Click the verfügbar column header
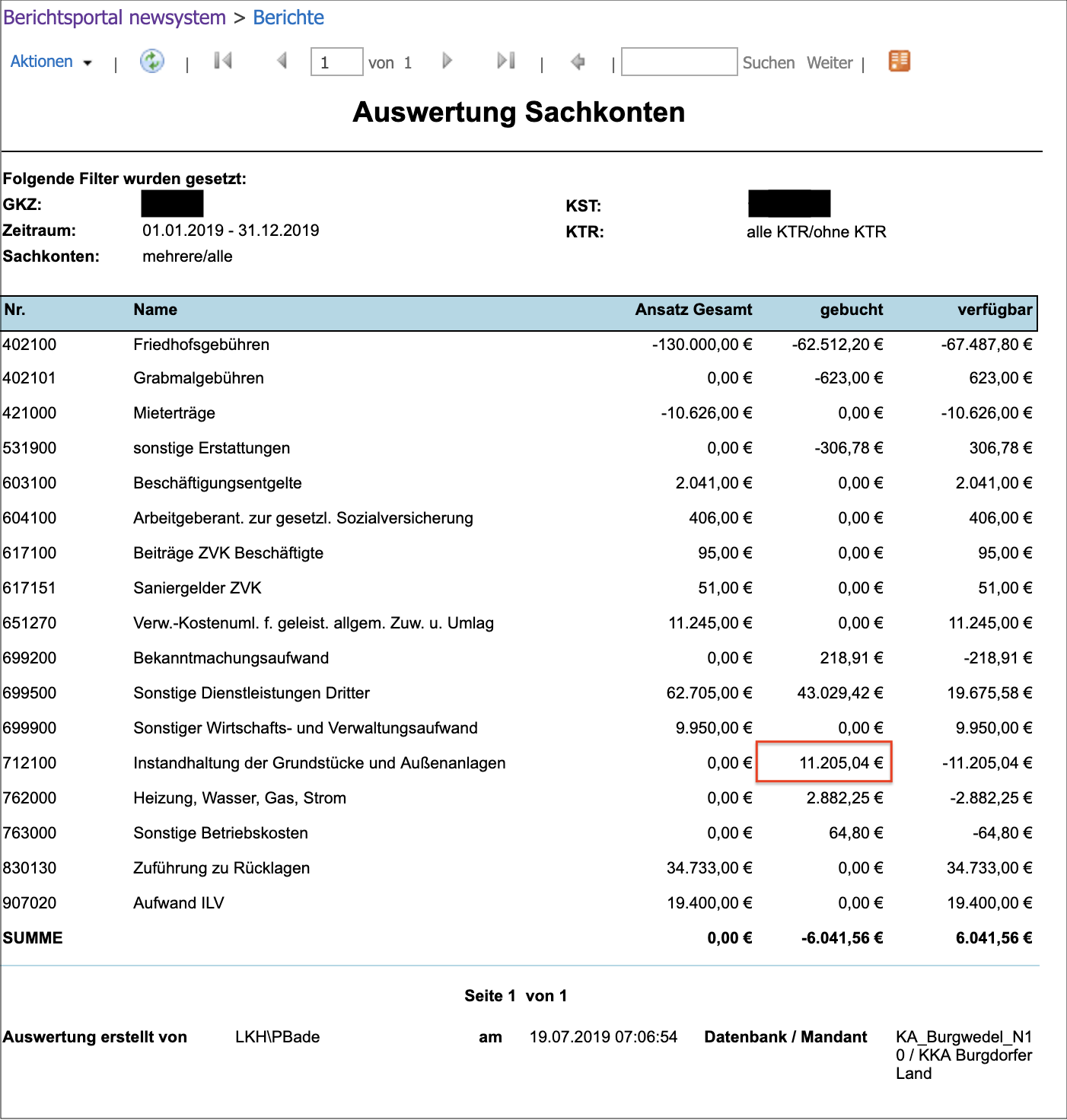 click(x=994, y=310)
